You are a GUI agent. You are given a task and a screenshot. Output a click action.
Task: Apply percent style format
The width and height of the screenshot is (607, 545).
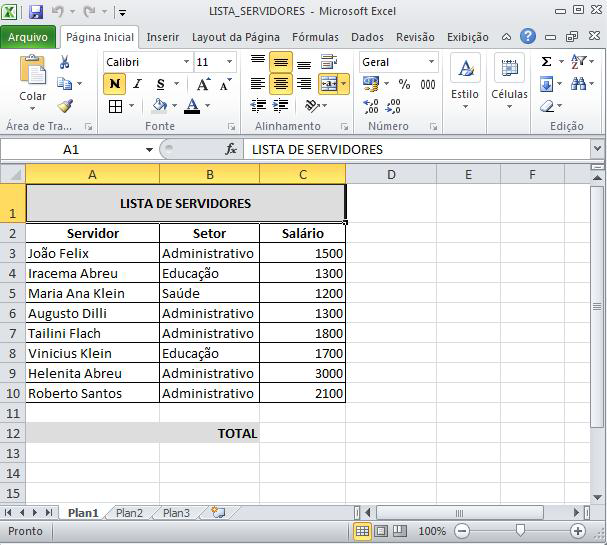[404, 84]
